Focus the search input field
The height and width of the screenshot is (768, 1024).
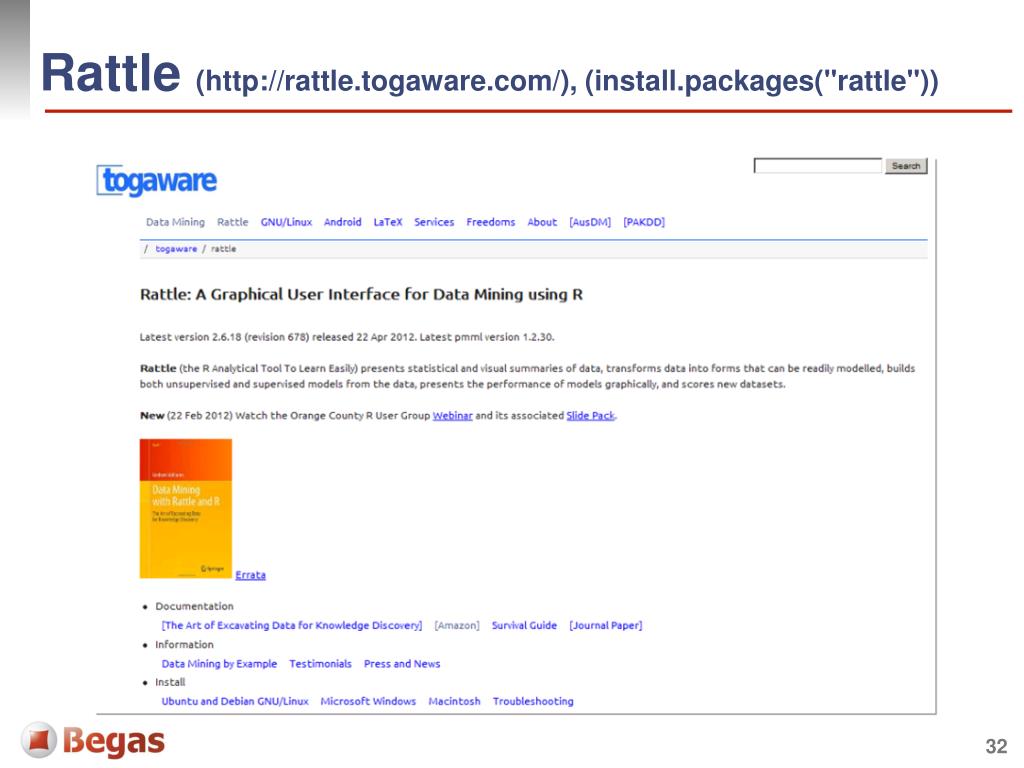pos(818,166)
